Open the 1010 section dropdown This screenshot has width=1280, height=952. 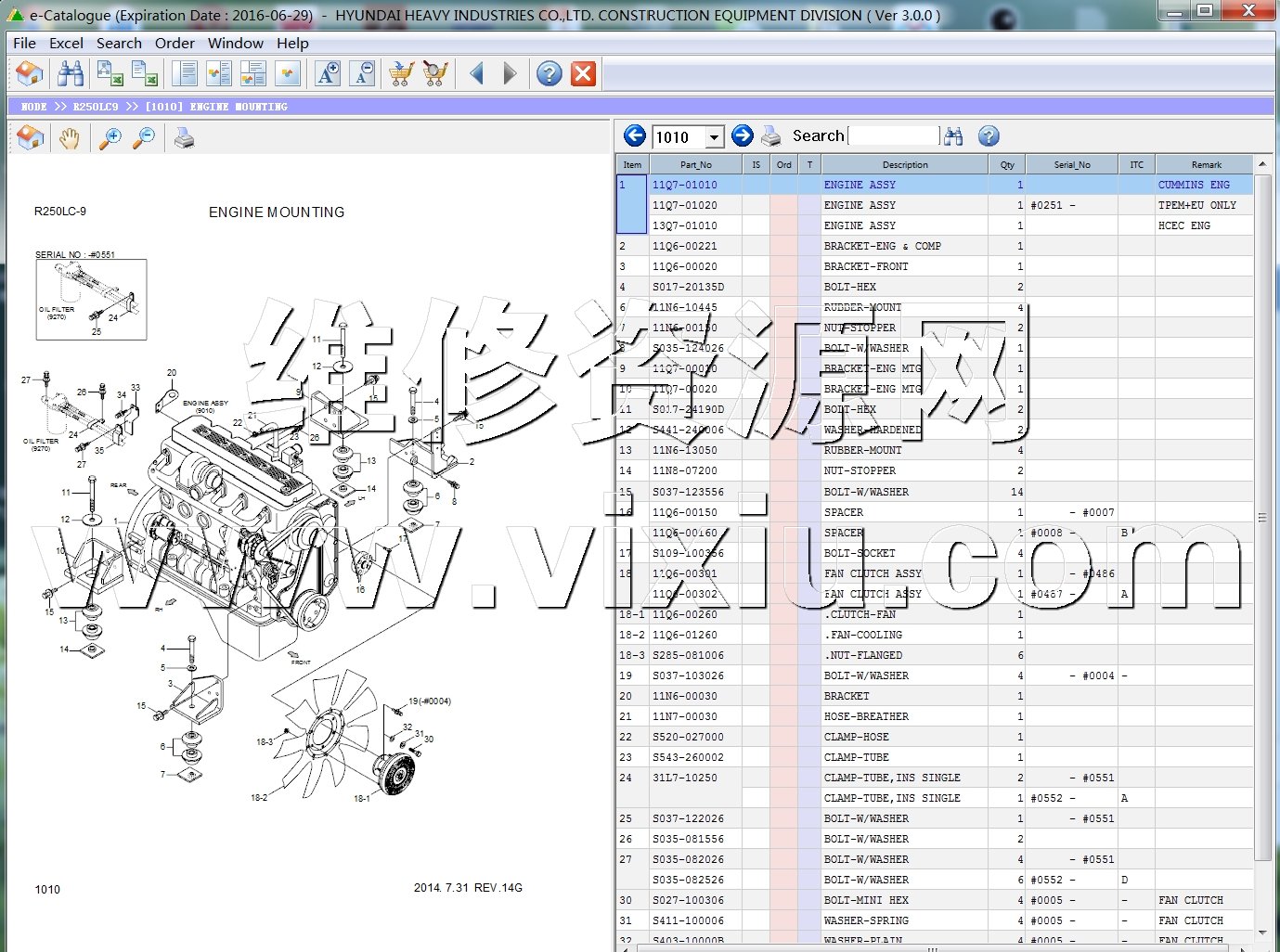(x=714, y=137)
